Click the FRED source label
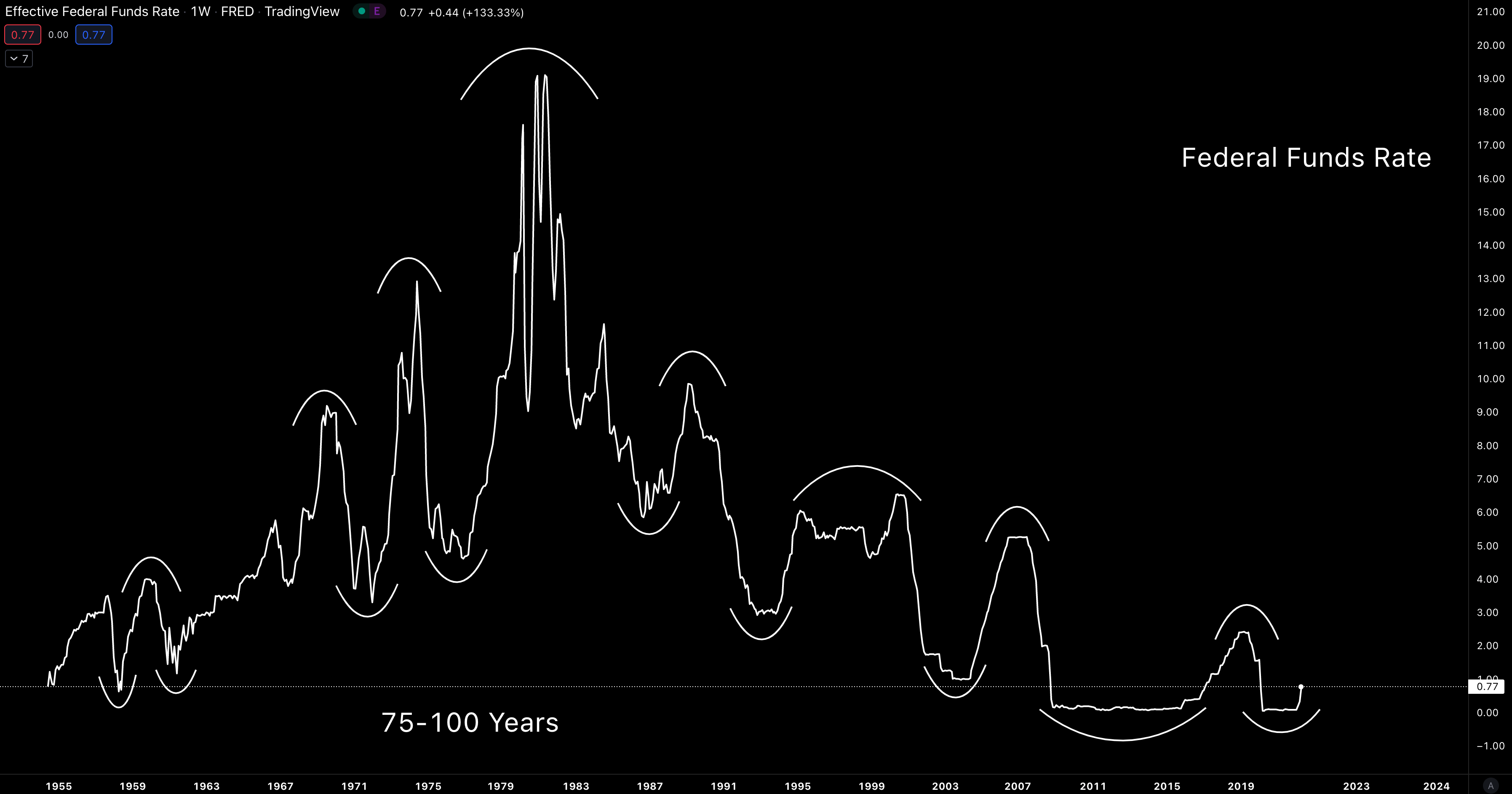Image resolution: width=1512 pixels, height=794 pixels. tap(237, 12)
